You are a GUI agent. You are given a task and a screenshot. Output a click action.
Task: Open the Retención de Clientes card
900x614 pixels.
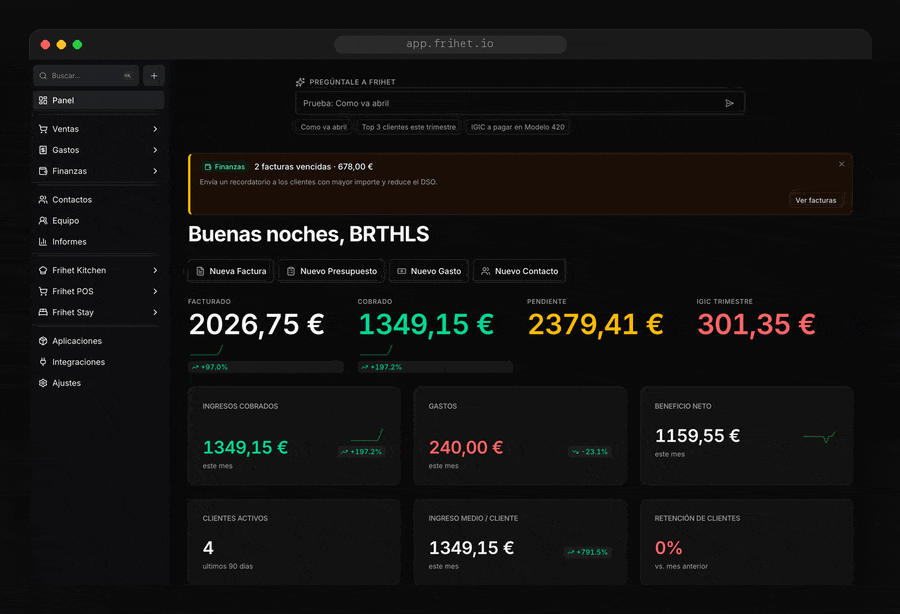[x=747, y=542]
